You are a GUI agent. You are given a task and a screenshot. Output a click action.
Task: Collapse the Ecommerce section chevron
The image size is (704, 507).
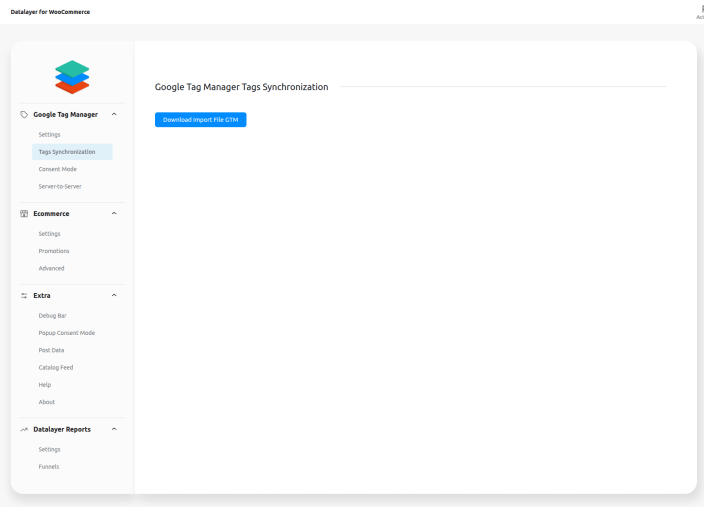[114, 213]
